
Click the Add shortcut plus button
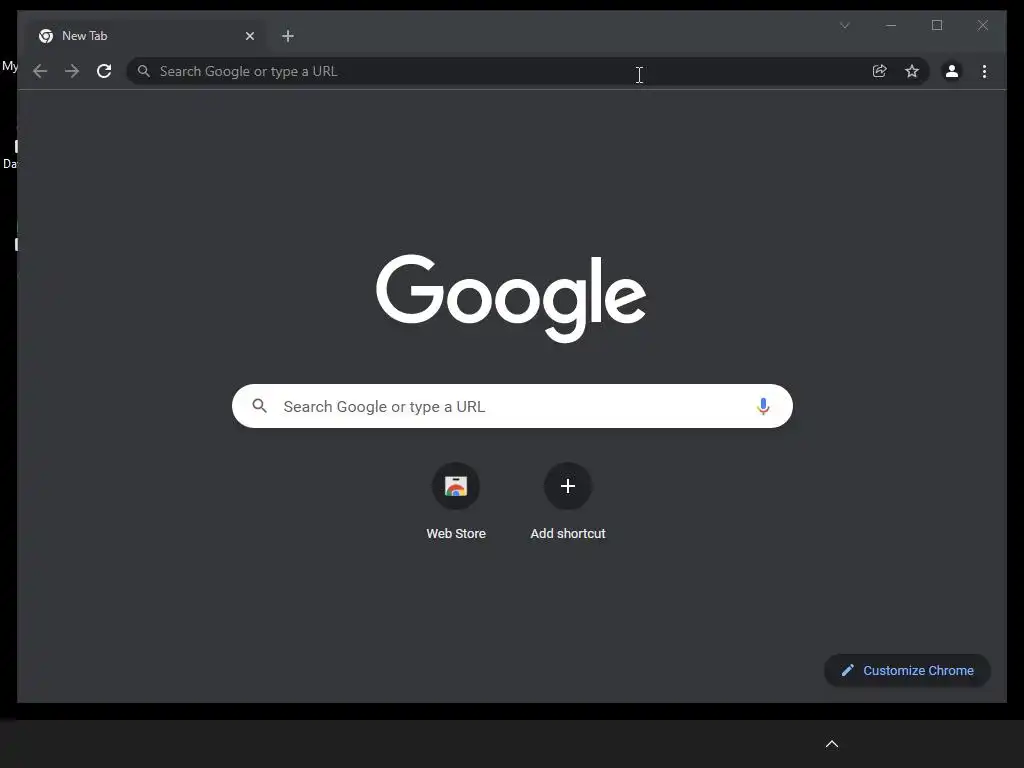568,486
